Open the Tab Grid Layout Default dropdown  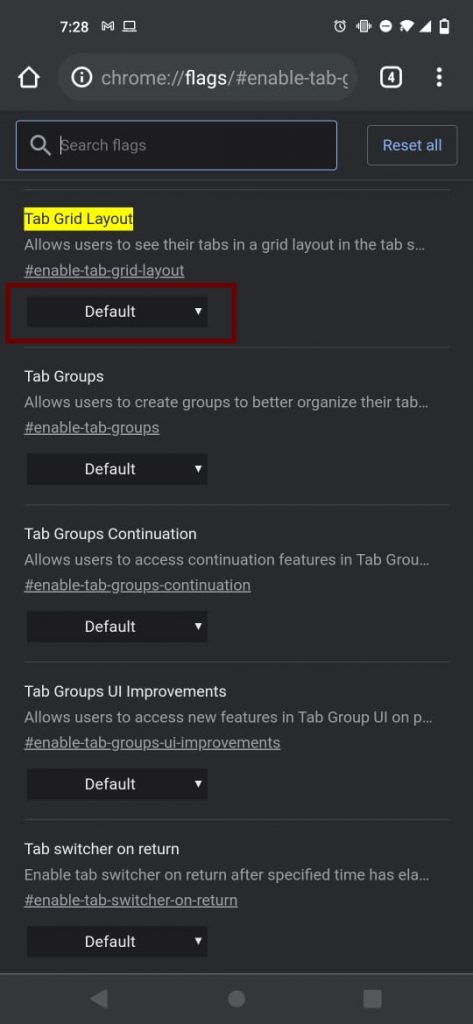tap(117, 312)
